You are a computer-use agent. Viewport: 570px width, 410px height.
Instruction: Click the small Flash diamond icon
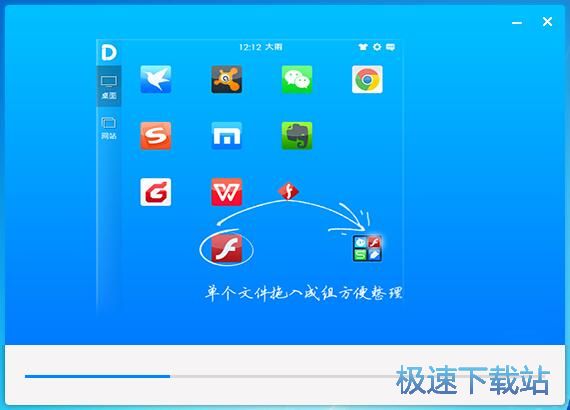(289, 191)
